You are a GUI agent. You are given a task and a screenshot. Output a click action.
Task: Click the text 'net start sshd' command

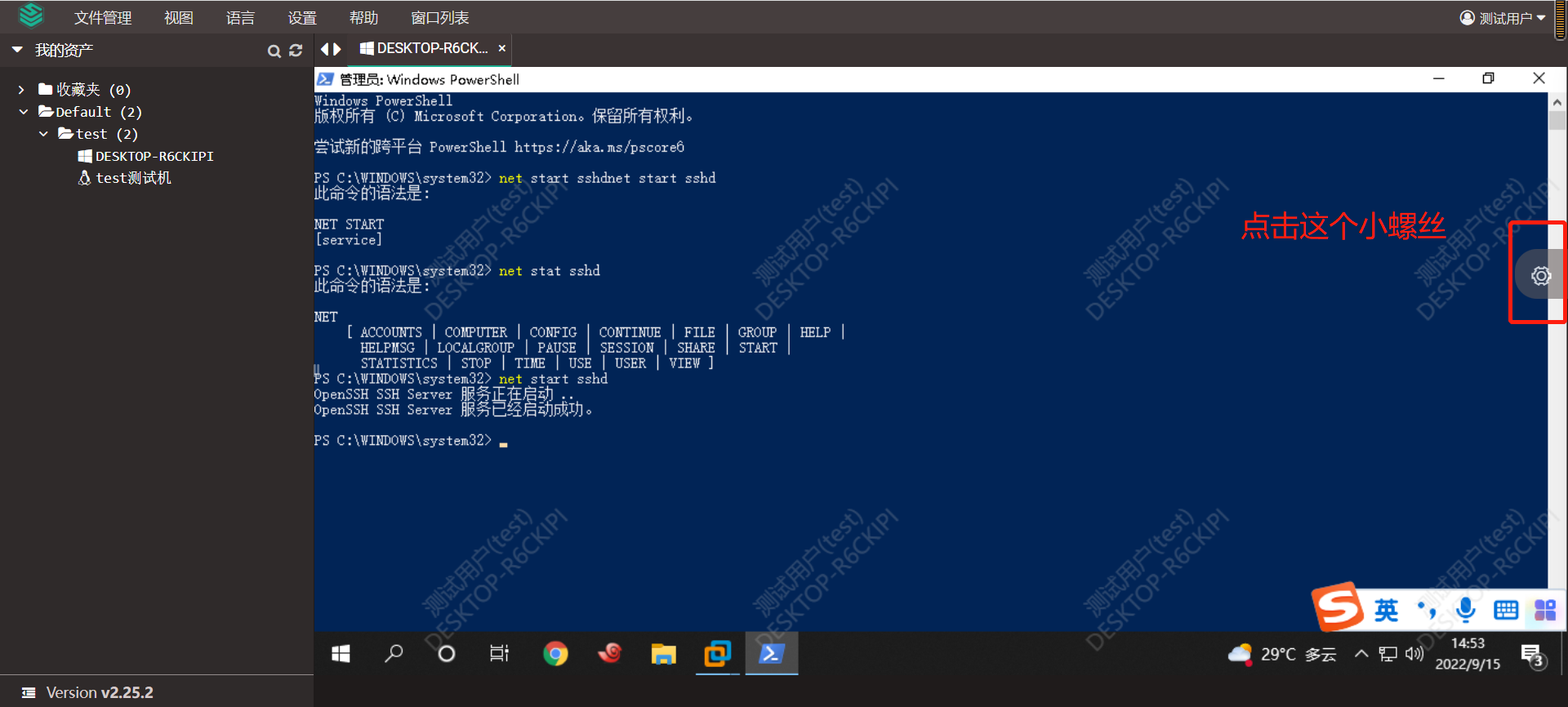(x=553, y=379)
